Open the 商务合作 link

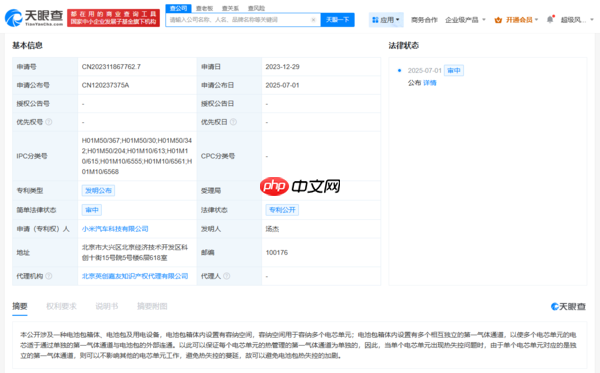tap(424, 20)
